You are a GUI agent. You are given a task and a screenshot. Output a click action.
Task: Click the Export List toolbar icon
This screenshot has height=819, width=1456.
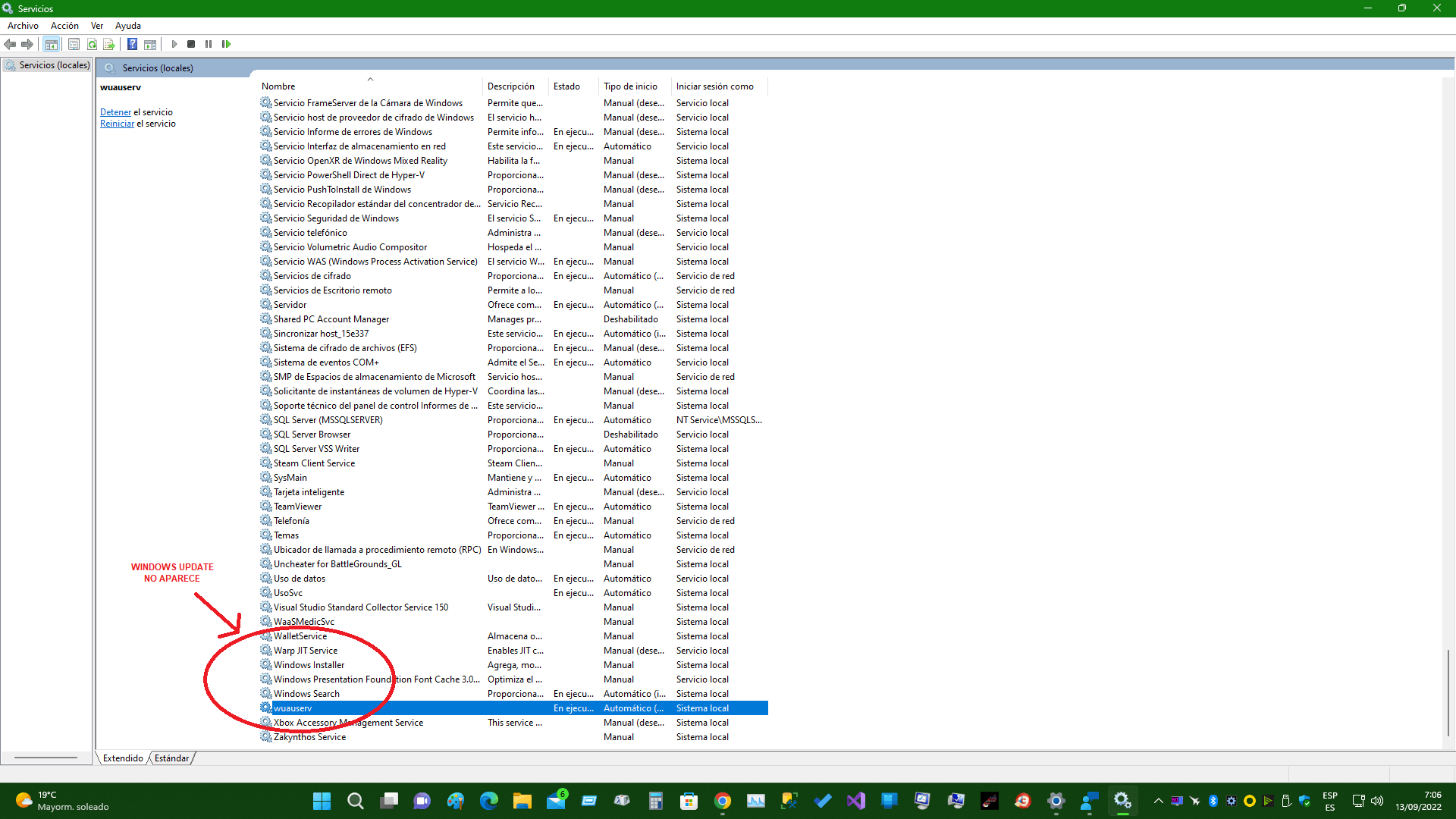(109, 44)
